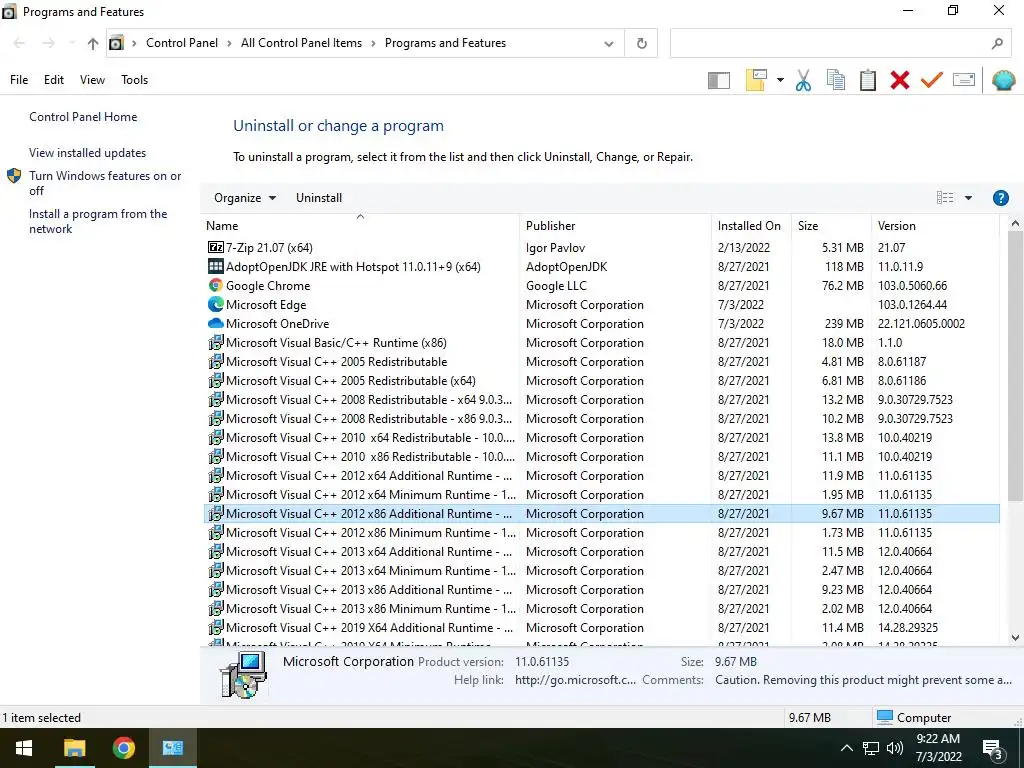Select Visual C++ 2019 X64 Additional Runtime row
Screen dimensions: 1024x768
click(602, 628)
